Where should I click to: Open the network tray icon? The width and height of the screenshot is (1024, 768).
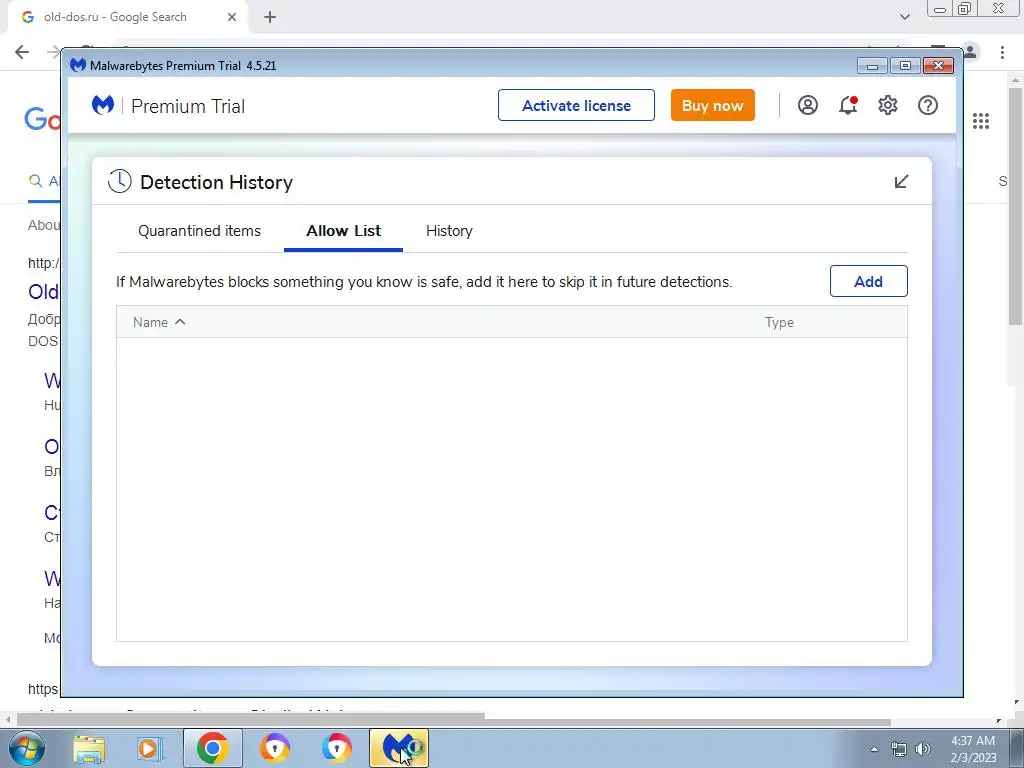[x=899, y=749]
